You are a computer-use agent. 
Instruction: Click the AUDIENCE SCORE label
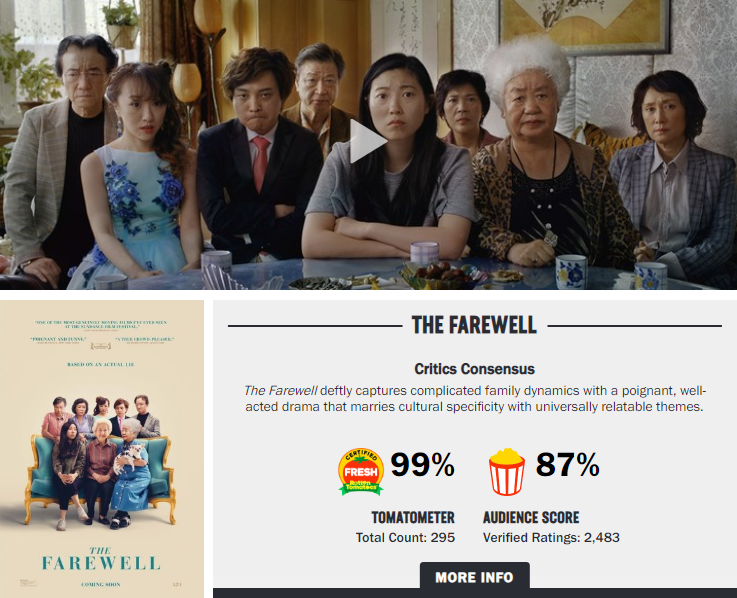[531, 518]
